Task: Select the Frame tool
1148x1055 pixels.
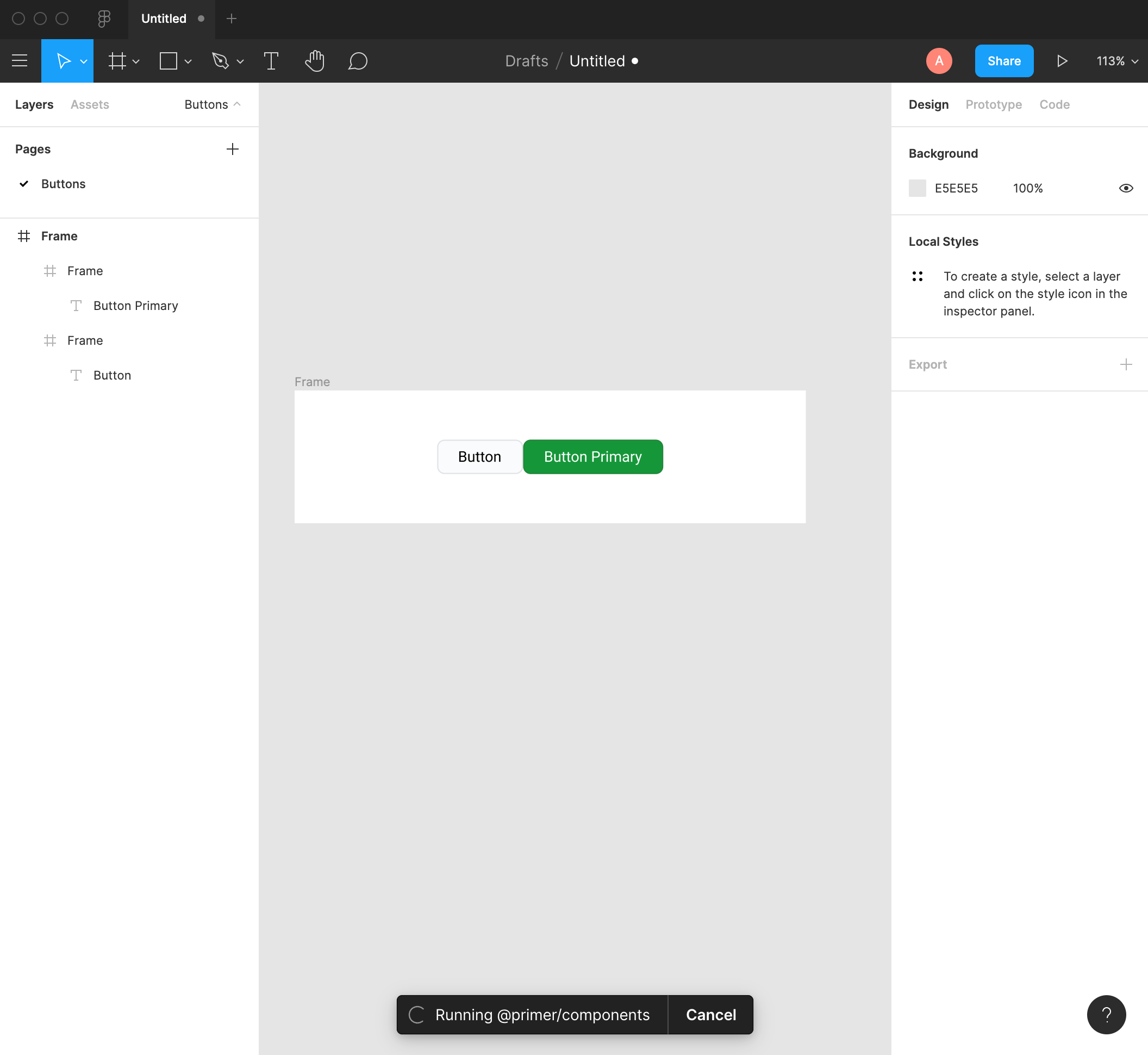Action: (x=117, y=60)
